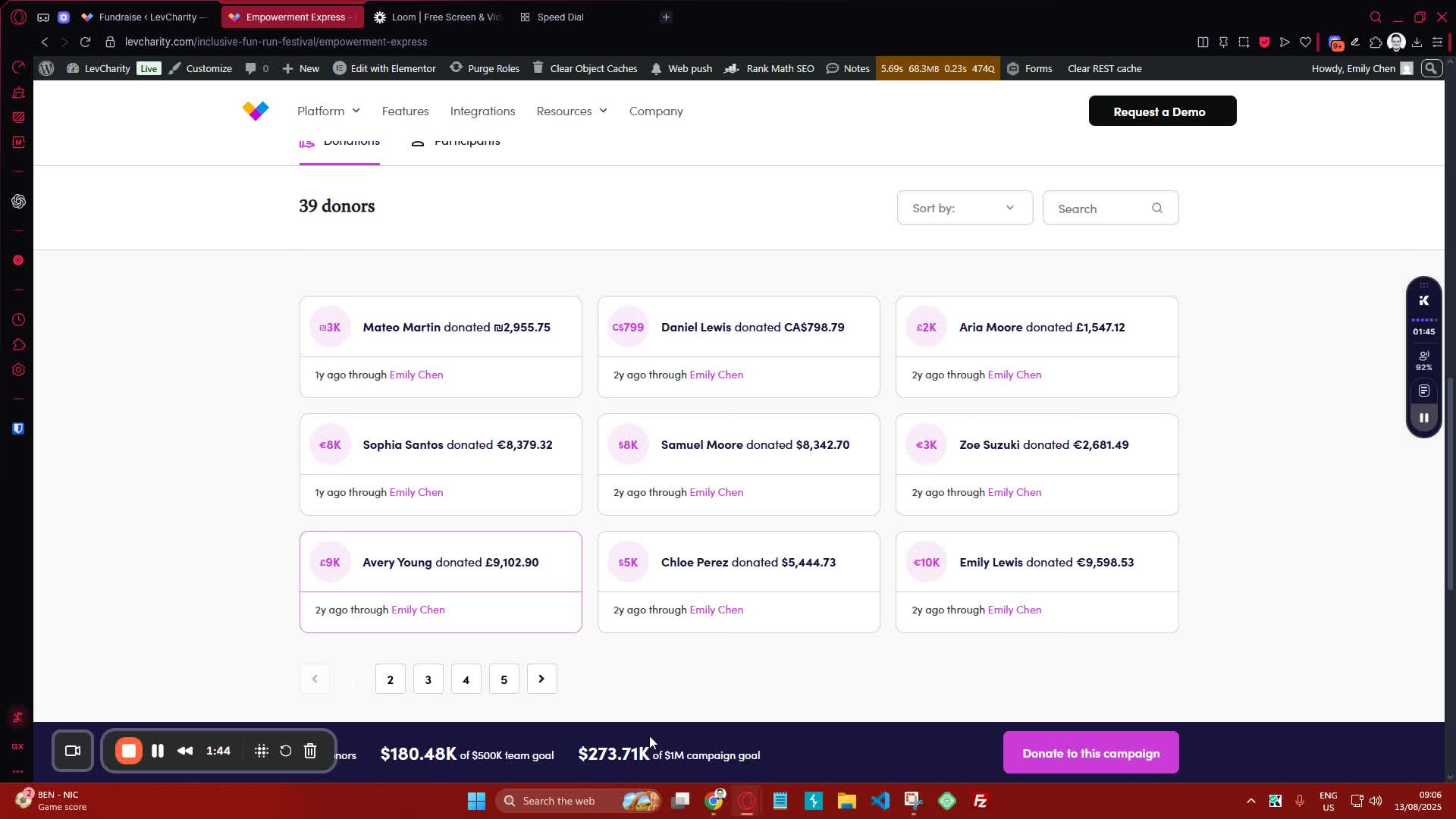Open the Sort by dropdown
Image resolution: width=1456 pixels, height=819 pixels.
point(964,208)
